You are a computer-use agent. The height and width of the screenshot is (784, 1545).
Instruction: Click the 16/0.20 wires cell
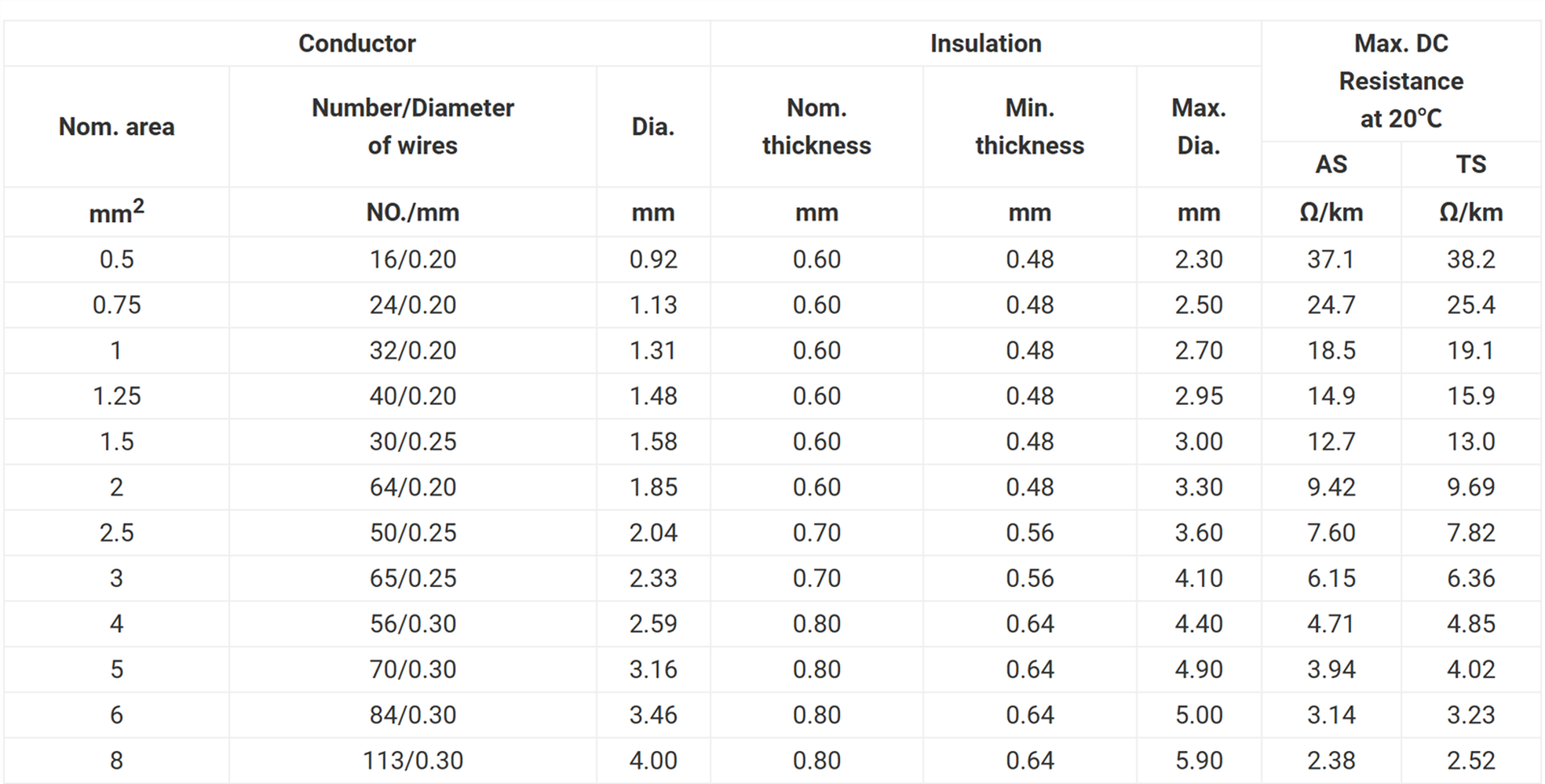(412, 259)
